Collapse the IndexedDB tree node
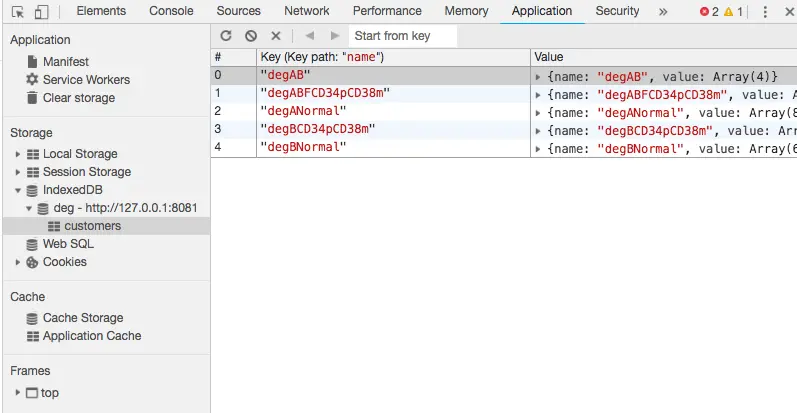The width and height of the screenshot is (797, 413). coord(18,190)
